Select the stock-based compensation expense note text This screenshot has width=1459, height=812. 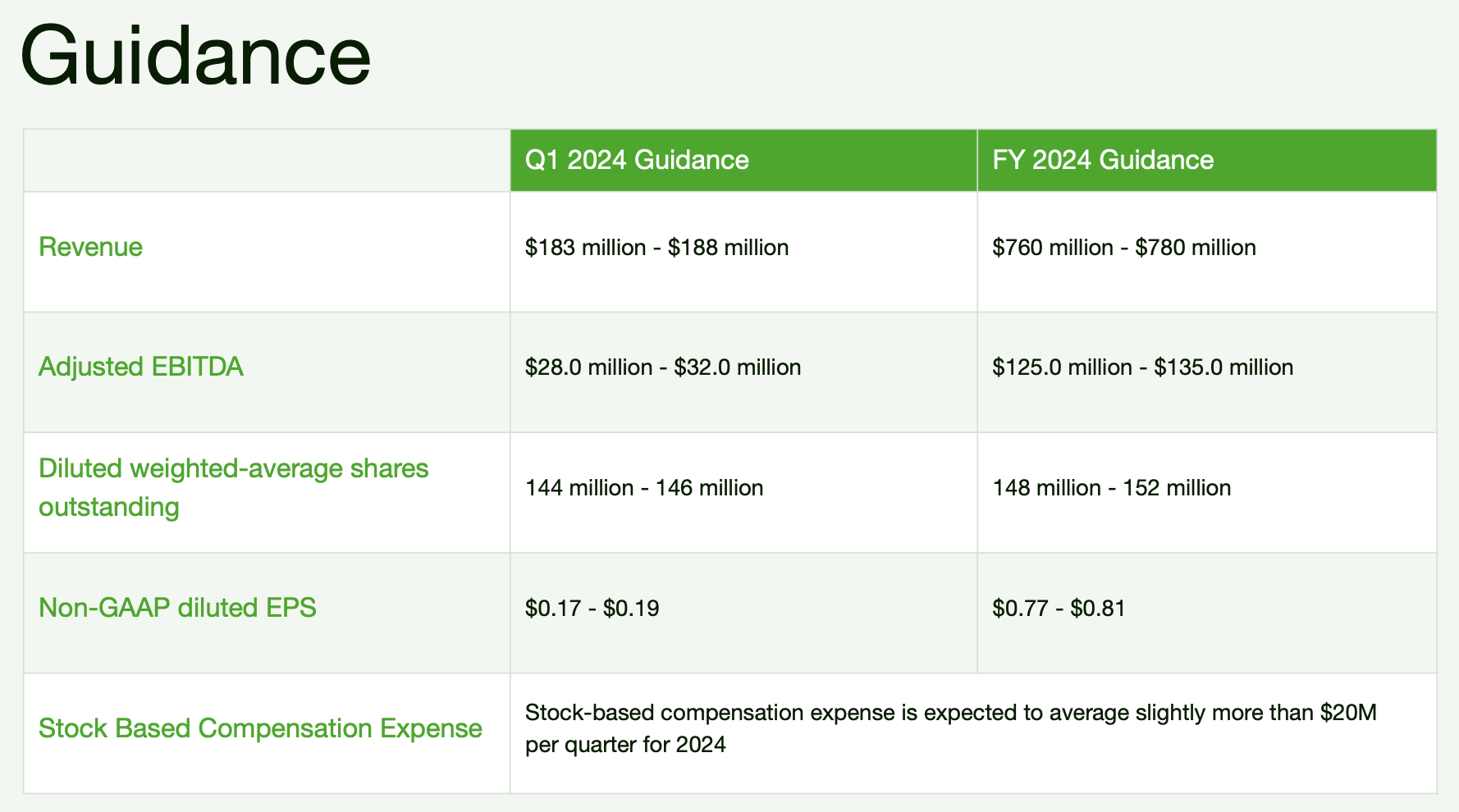coord(950,728)
